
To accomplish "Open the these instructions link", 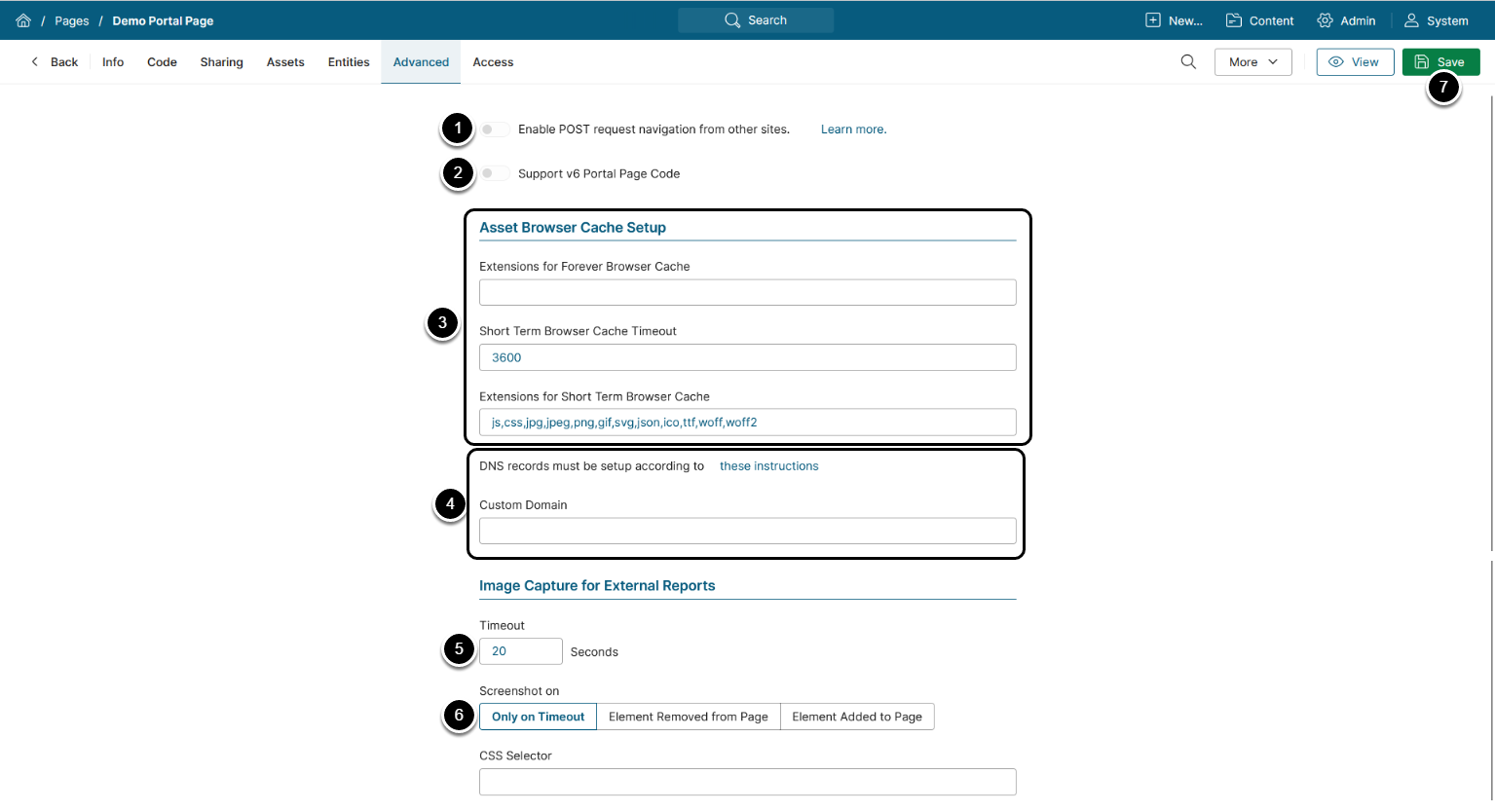I will [768, 466].
